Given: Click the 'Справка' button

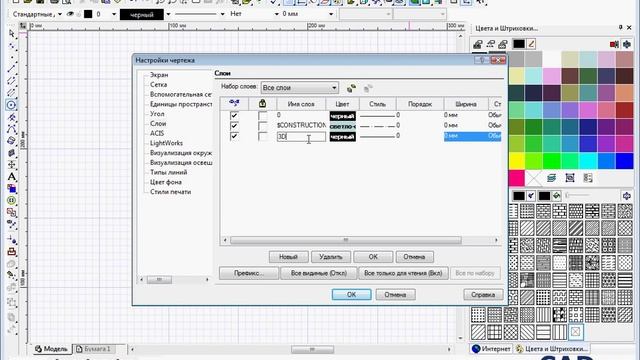Looking at the screenshot, I should (483, 295).
